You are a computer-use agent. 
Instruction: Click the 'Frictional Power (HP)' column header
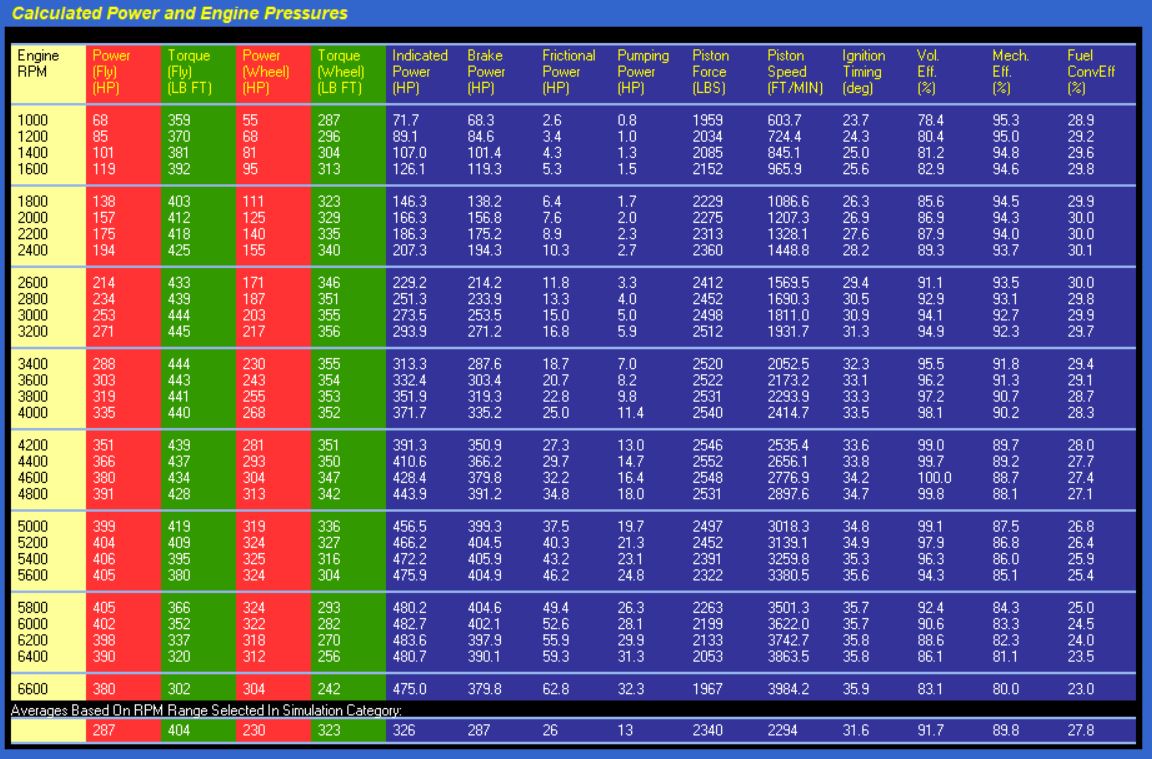point(568,71)
